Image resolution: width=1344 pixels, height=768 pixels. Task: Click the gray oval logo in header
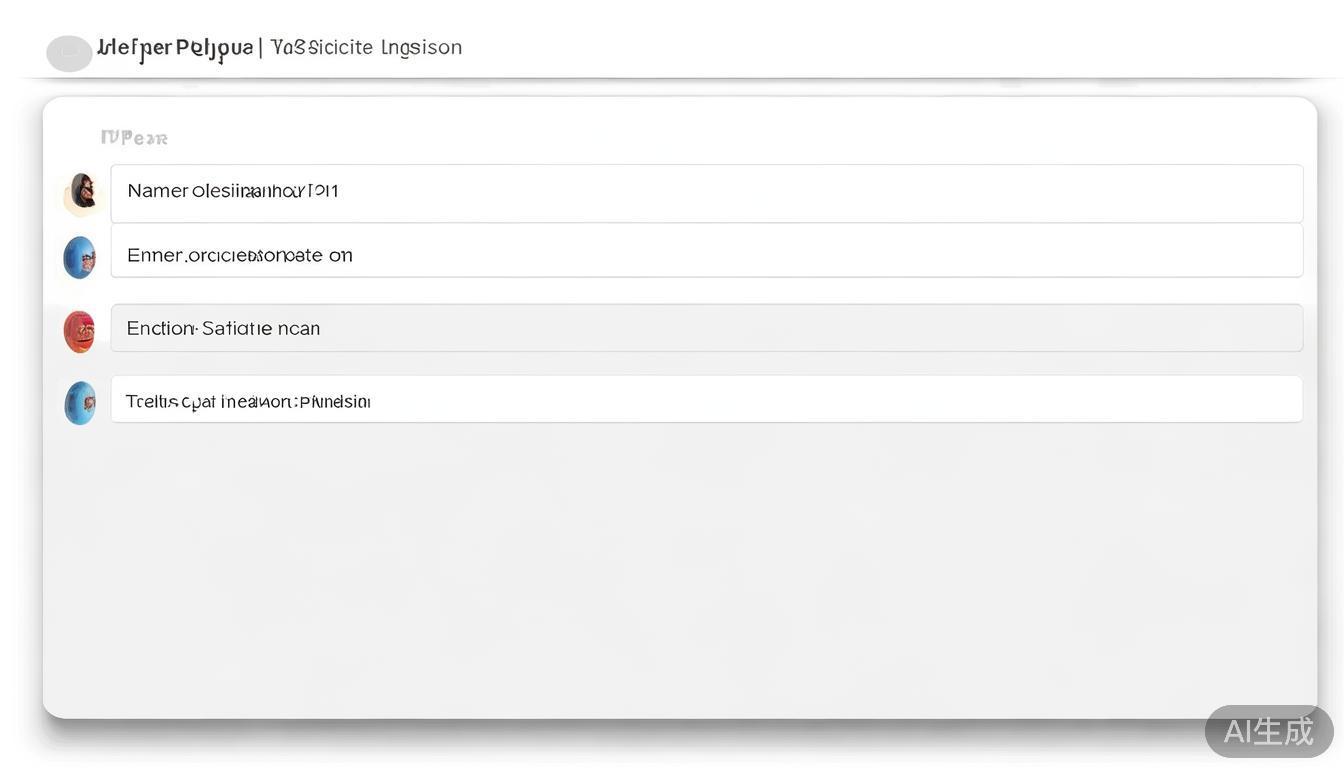click(69, 53)
